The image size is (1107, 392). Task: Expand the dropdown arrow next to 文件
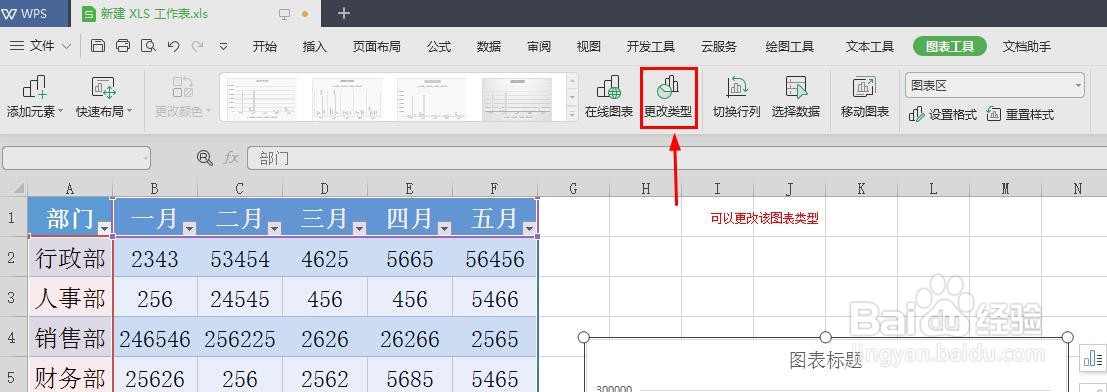point(67,47)
